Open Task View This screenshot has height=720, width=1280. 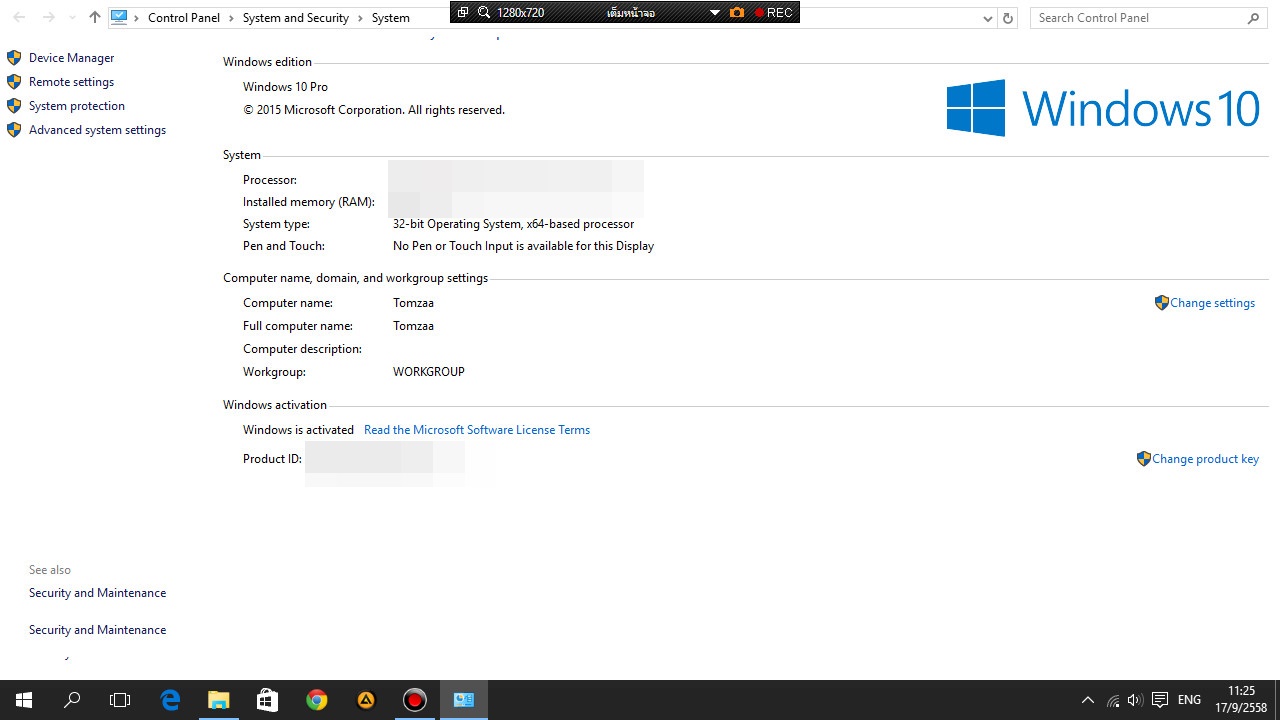[120, 700]
